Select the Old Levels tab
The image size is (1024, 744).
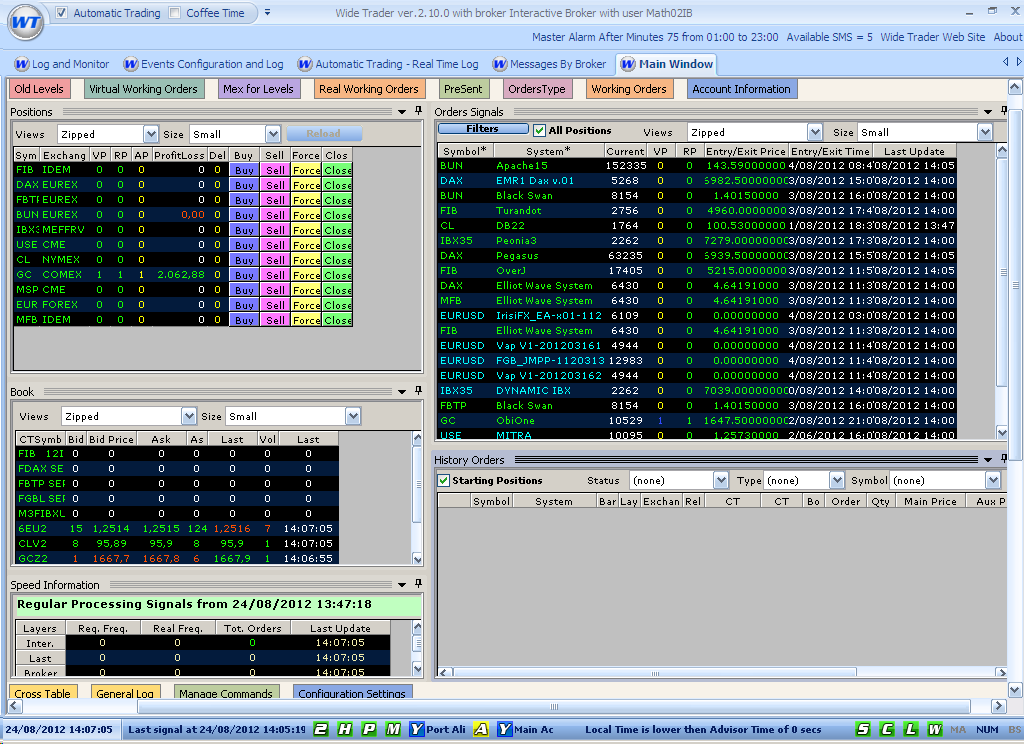(39, 89)
